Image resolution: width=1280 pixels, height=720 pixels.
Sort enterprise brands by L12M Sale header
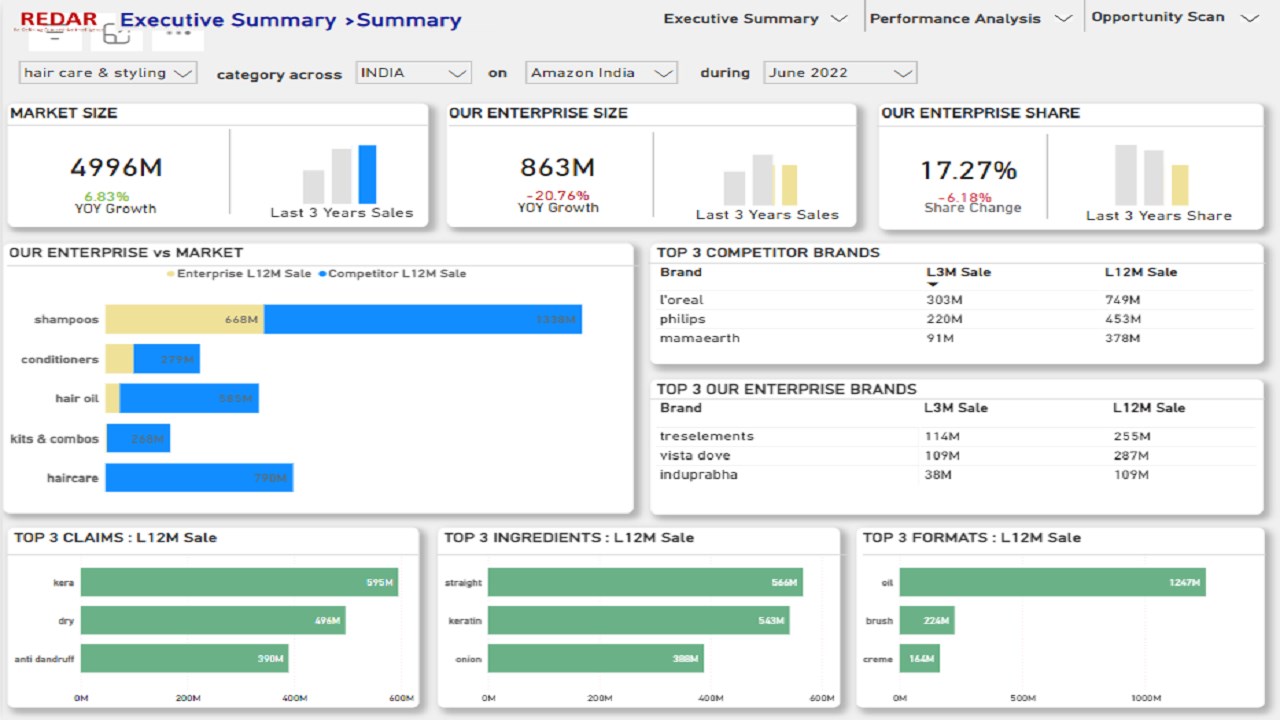(x=1149, y=408)
